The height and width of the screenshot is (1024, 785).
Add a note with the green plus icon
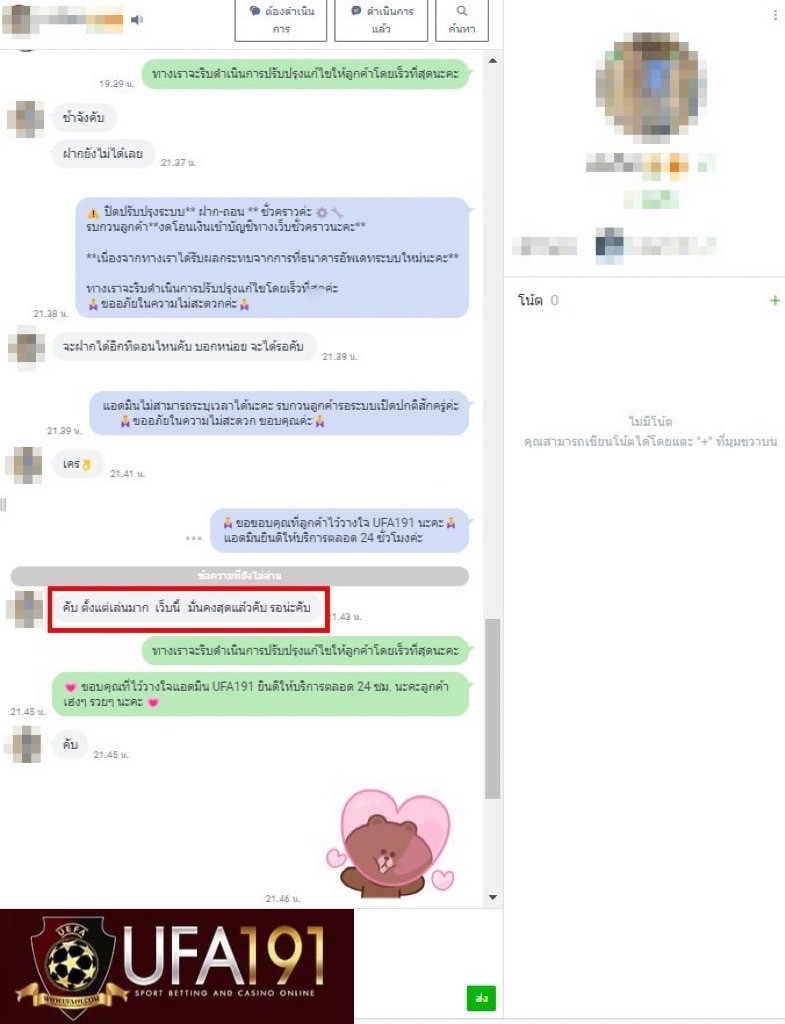(775, 300)
